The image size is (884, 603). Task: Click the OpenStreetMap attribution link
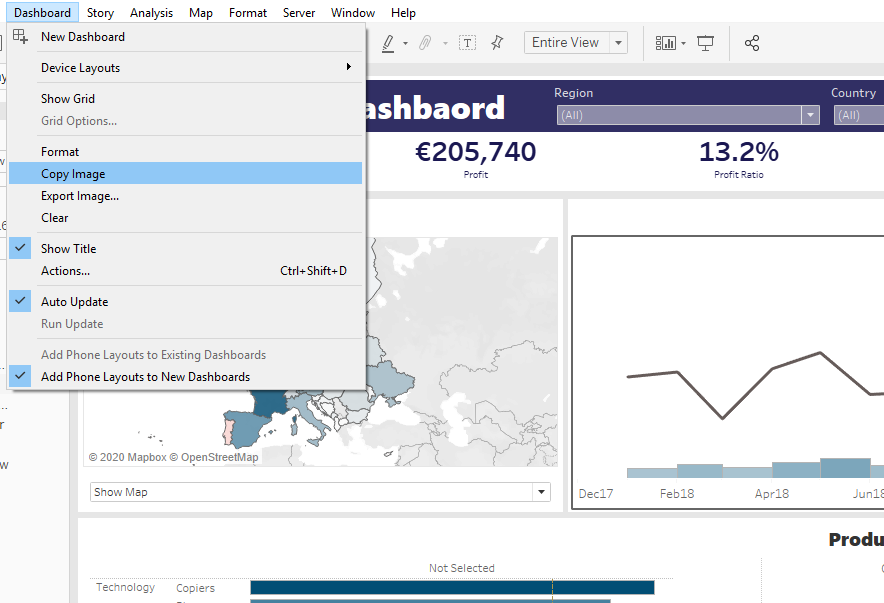click(215, 456)
